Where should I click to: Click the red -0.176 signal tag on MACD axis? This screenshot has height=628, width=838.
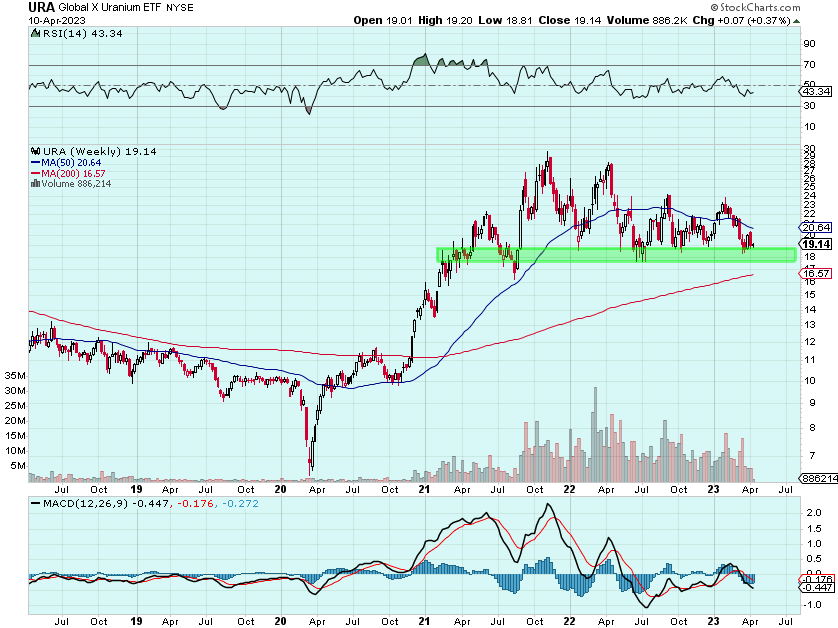817,579
